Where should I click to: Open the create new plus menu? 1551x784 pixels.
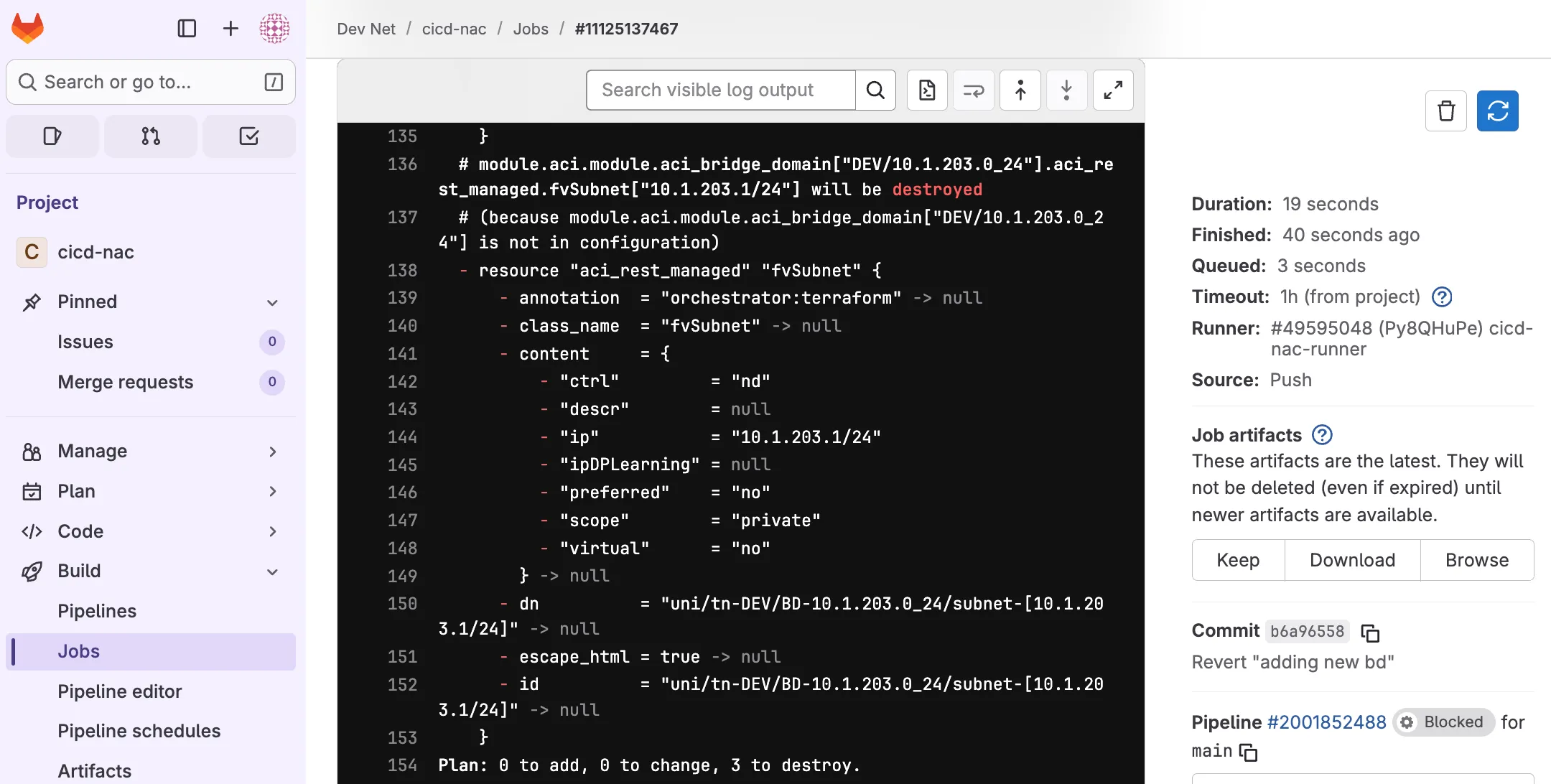230,28
